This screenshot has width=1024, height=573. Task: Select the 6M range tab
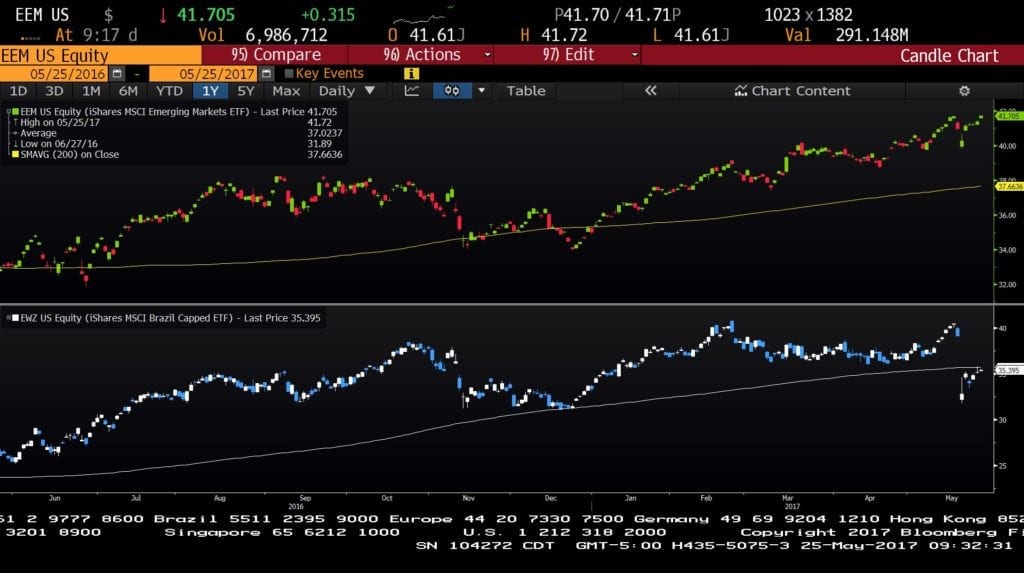pos(128,91)
